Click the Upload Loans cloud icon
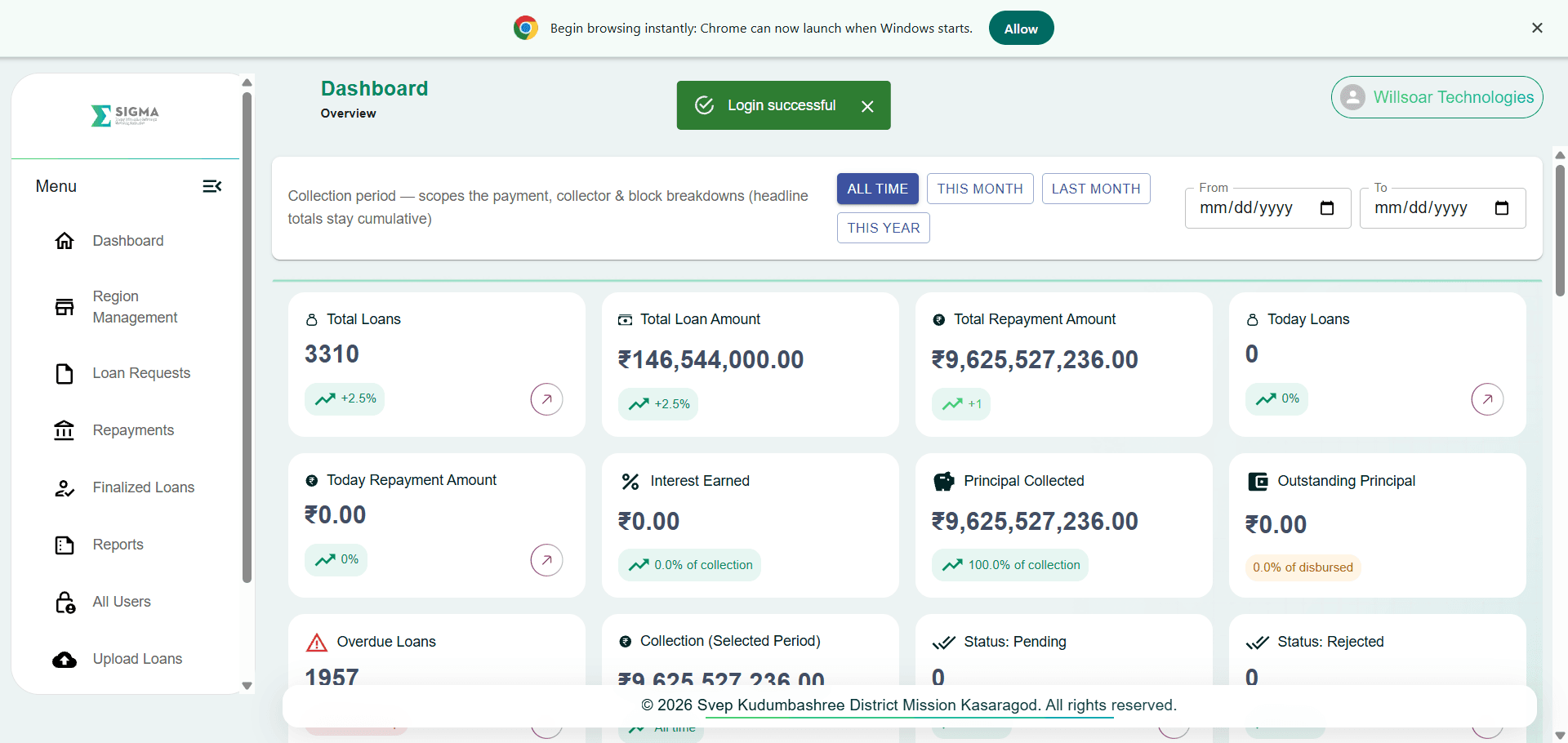Image resolution: width=1568 pixels, height=743 pixels. [65, 660]
